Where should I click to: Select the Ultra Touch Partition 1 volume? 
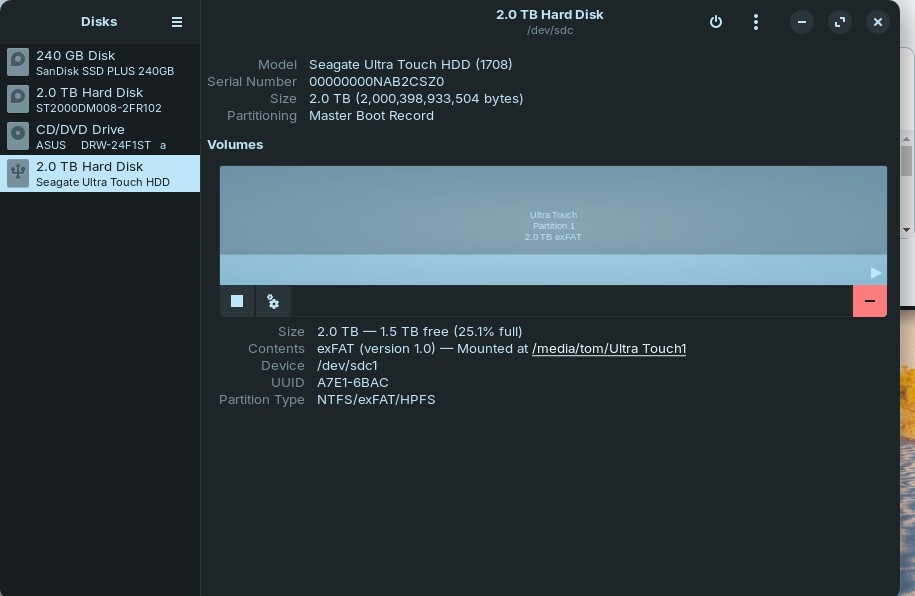tap(553, 225)
